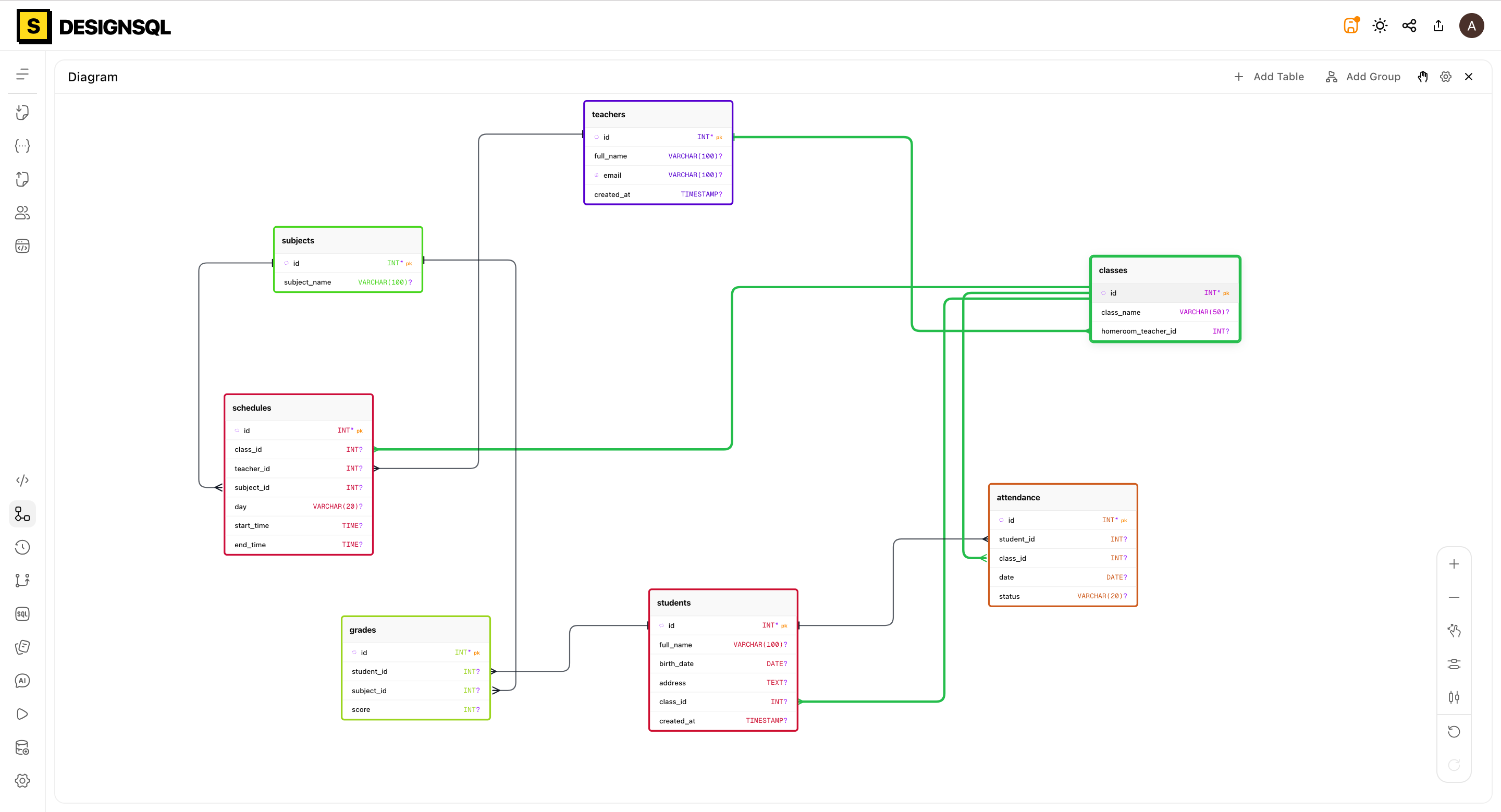Screen dimensions: 1501x812
Task: Open the code editor angle brackets icon
Action: (x=22, y=480)
